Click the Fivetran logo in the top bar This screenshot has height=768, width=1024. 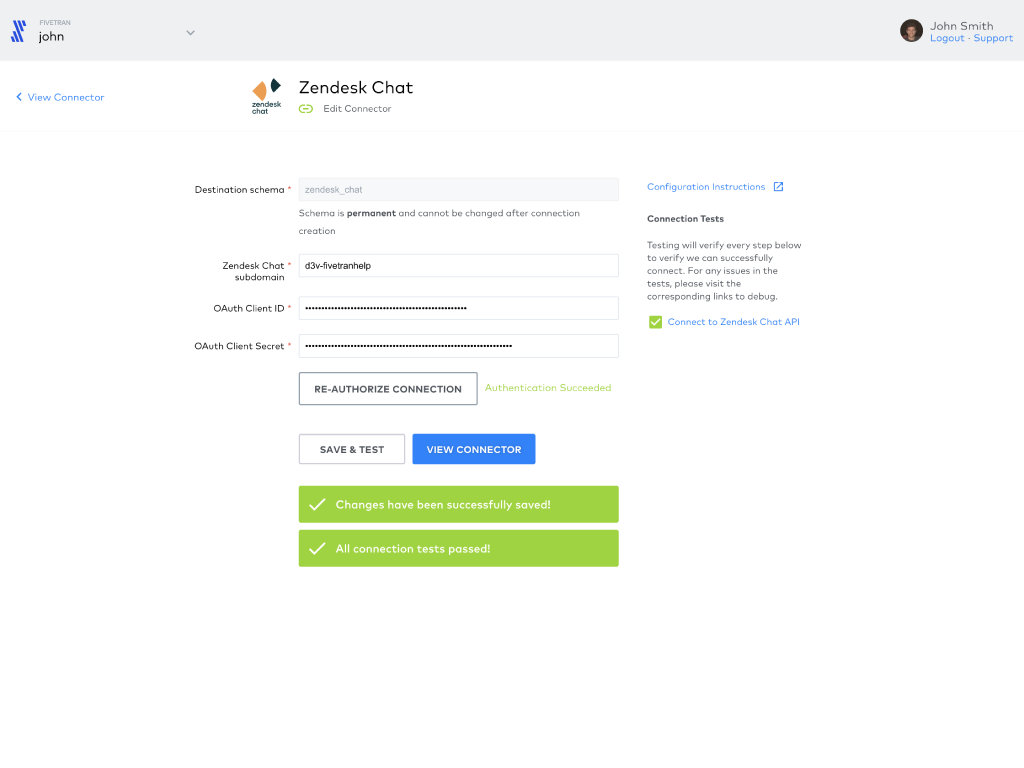click(x=17, y=31)
